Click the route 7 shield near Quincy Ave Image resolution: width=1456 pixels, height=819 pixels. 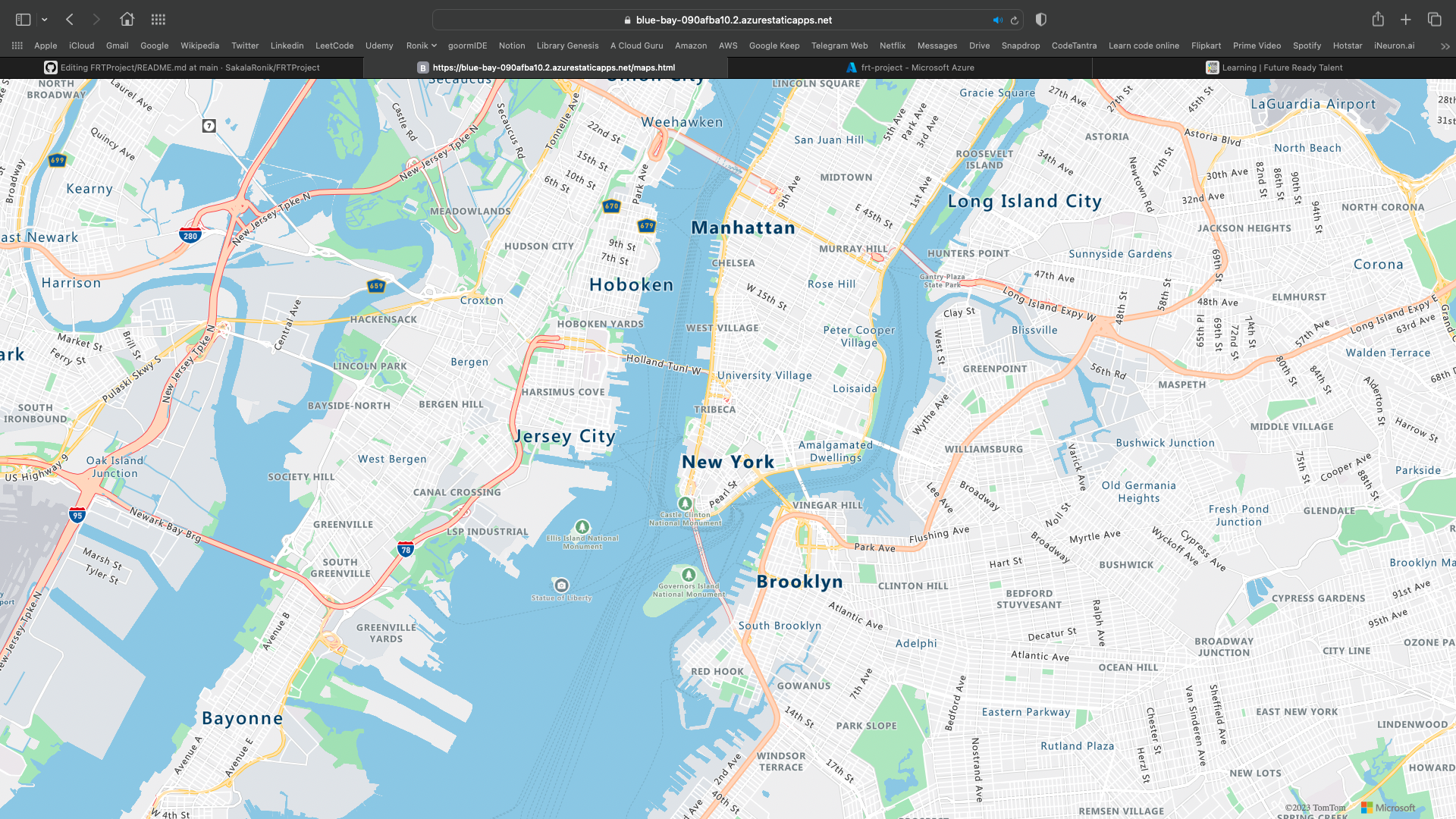pos(209,126)
